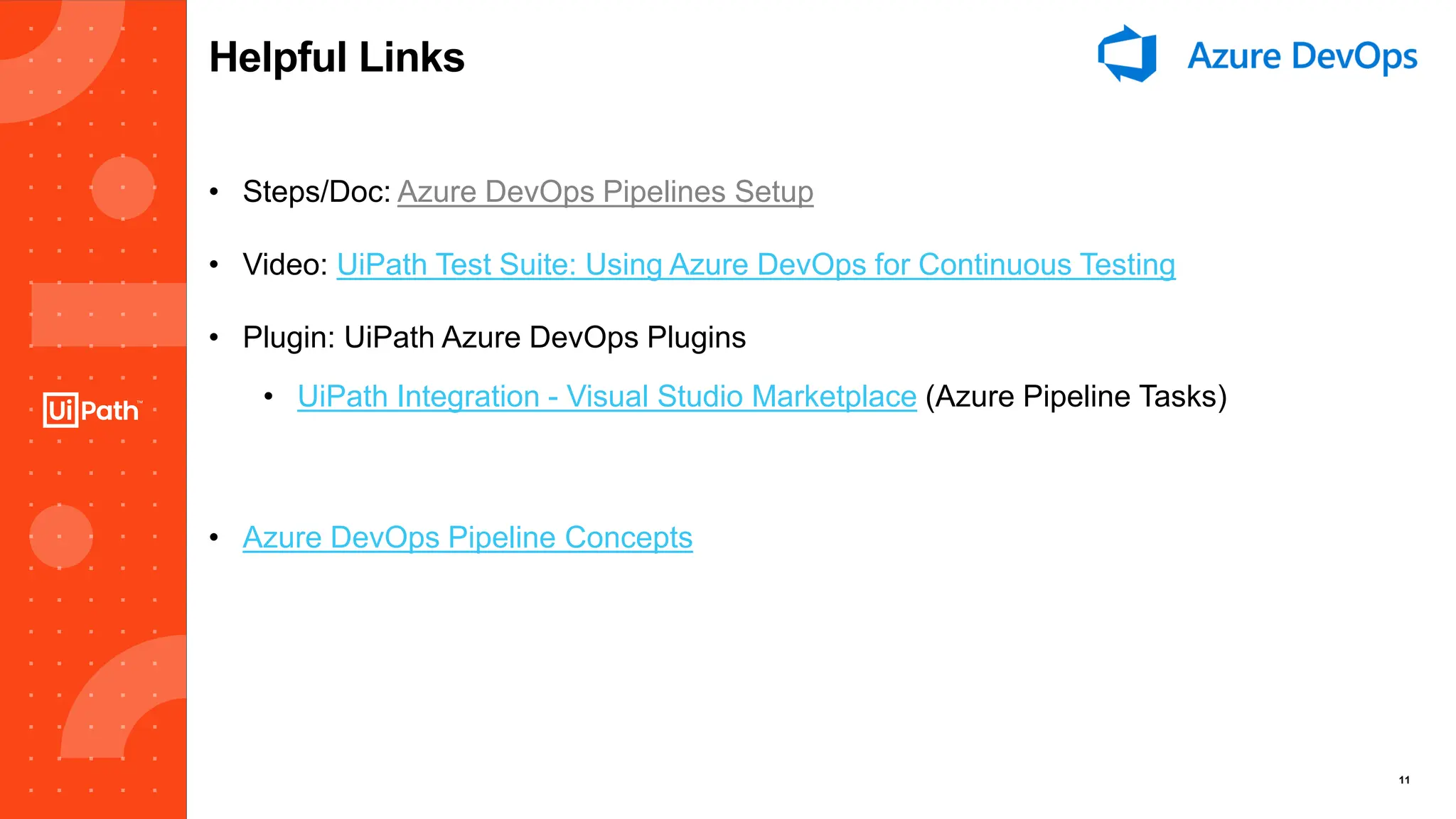Follow the UiPath Integration Visual Studio Marketplace link
The width and height of the screenshot is (1456, 819).
(x=606, y=397)
